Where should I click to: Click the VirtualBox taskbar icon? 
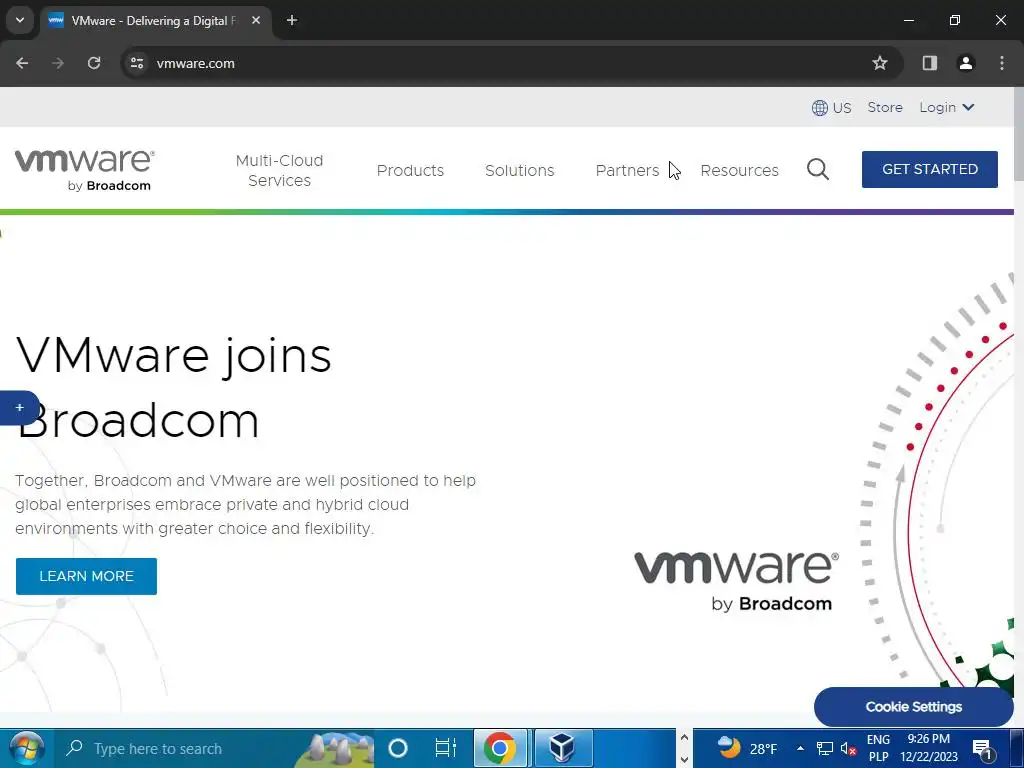click(x=563, y=748)
